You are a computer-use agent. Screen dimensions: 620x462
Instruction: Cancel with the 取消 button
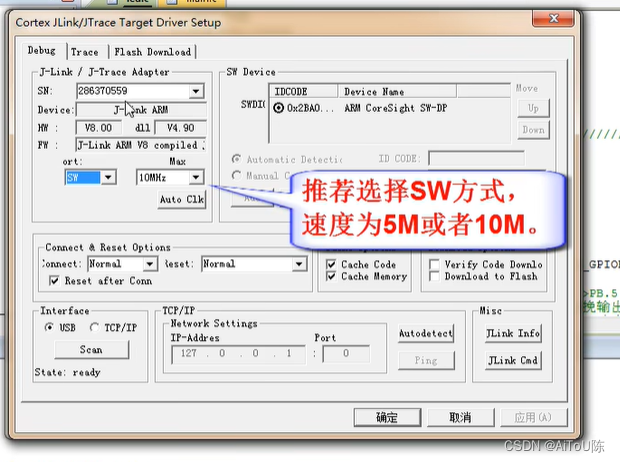click(461, 417)
